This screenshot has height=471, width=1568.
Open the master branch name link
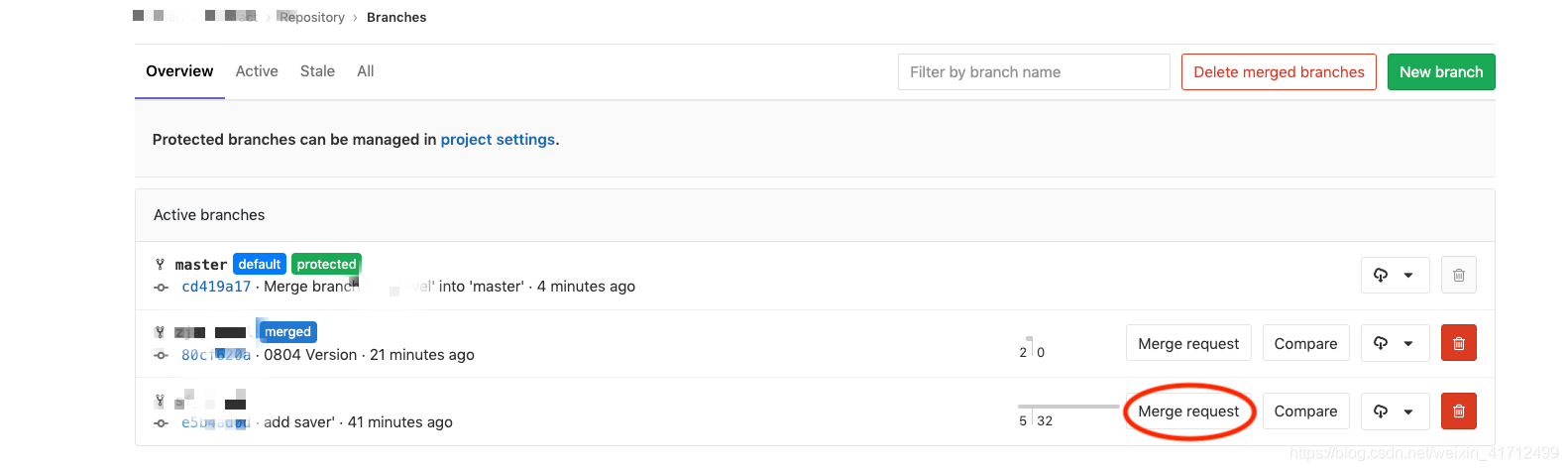[x=201, y=265]
